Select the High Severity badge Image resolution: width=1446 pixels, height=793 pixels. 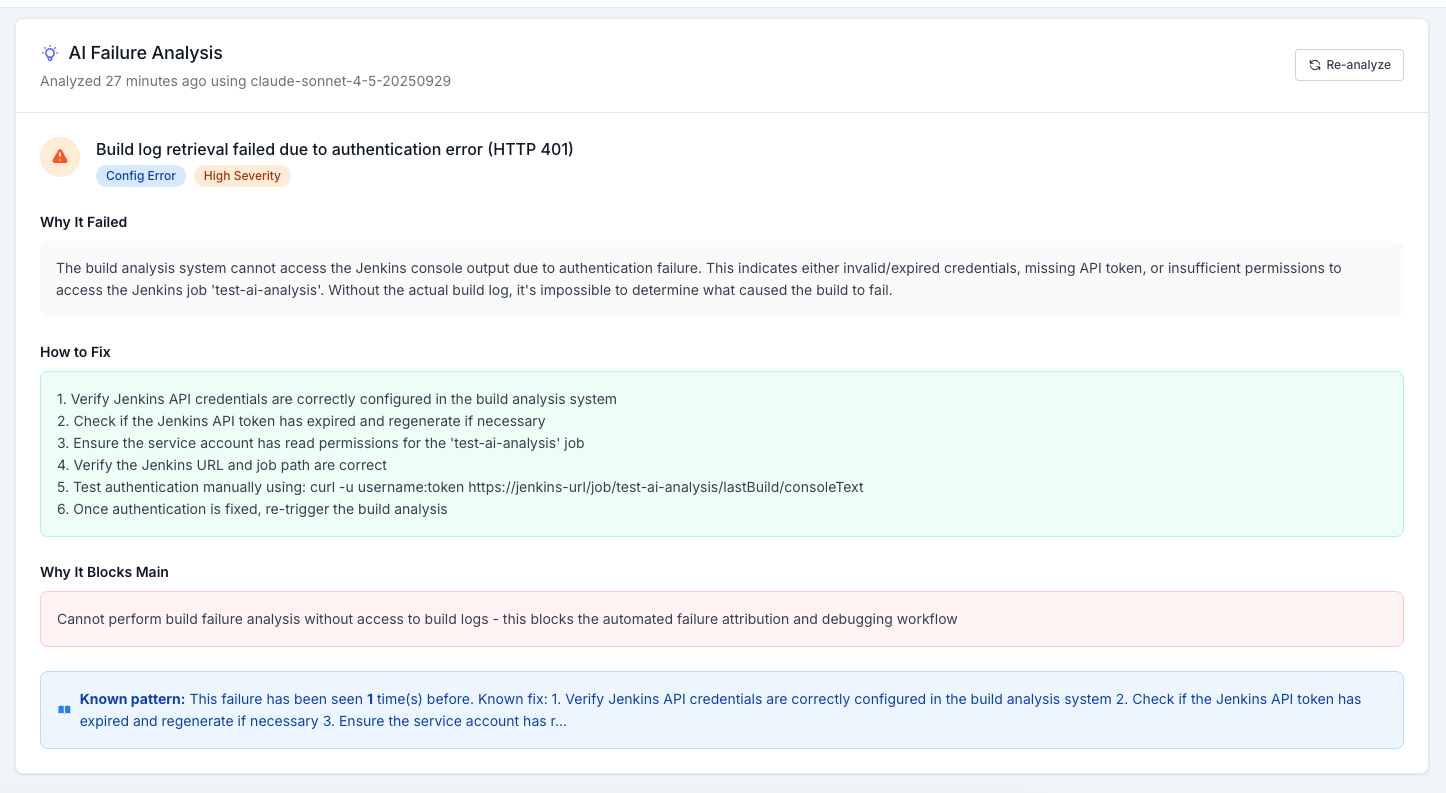tap(241, 176)
